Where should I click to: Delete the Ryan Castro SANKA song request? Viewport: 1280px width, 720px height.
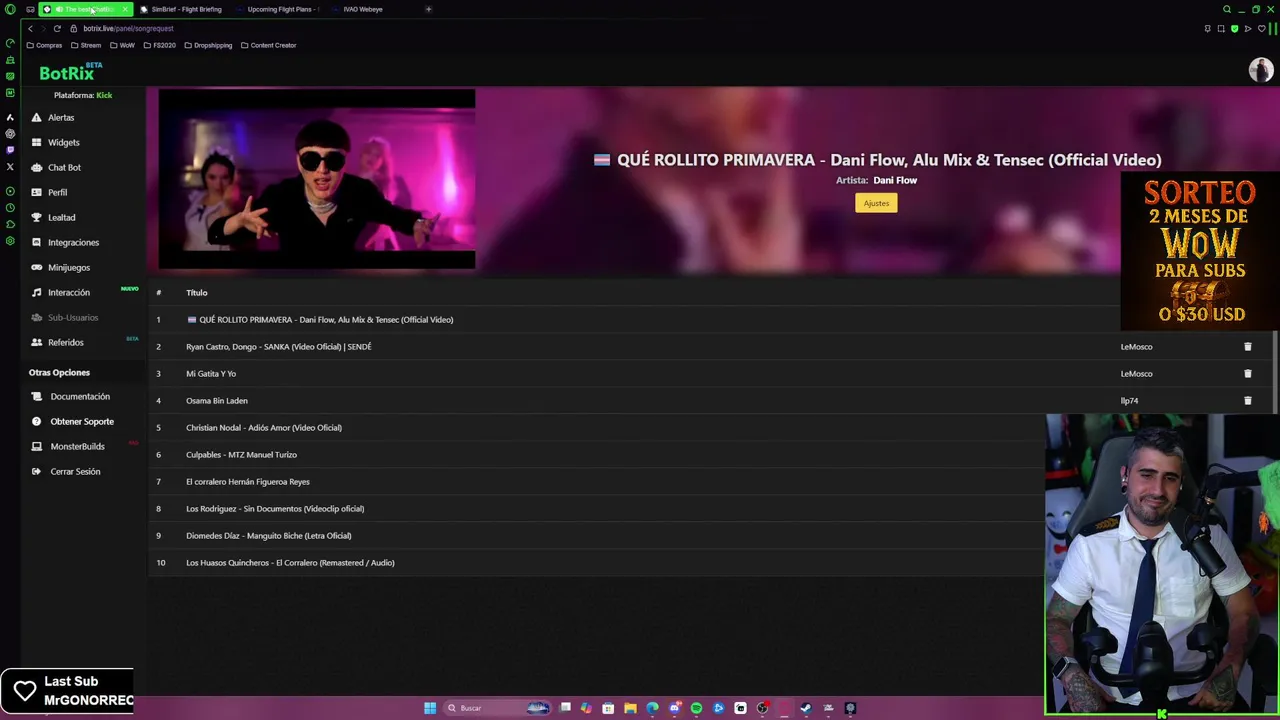tap(1247, 346)
